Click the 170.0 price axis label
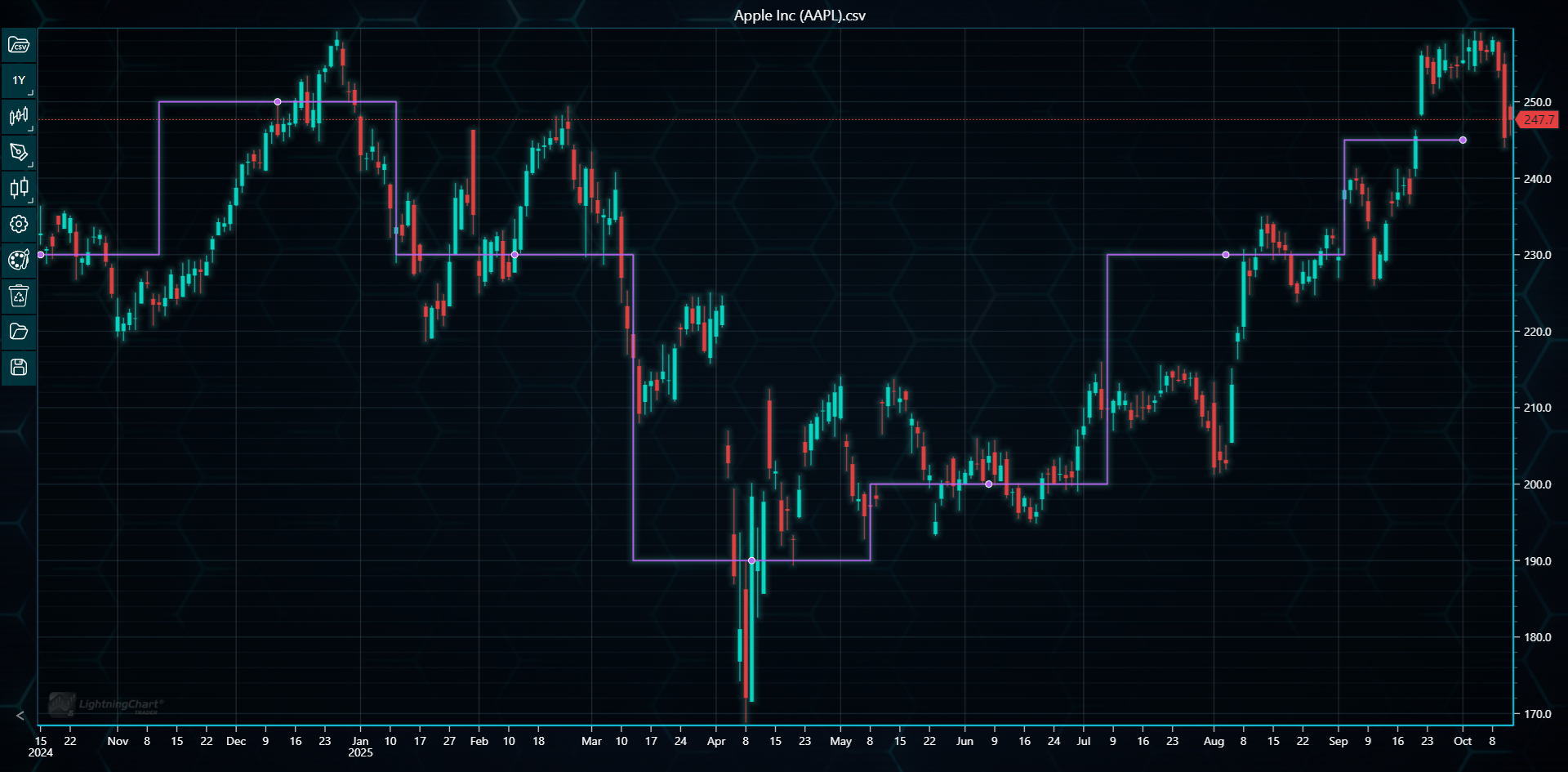 point(1538,714)
